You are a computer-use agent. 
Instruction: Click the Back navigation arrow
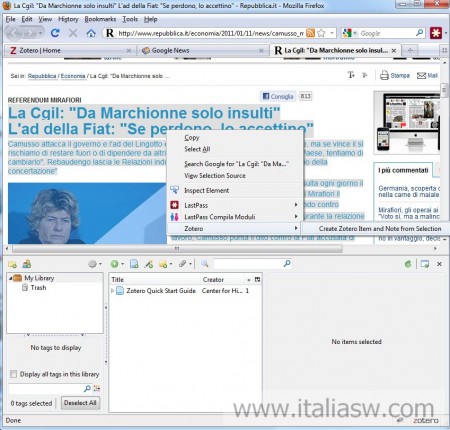point(14,33)
